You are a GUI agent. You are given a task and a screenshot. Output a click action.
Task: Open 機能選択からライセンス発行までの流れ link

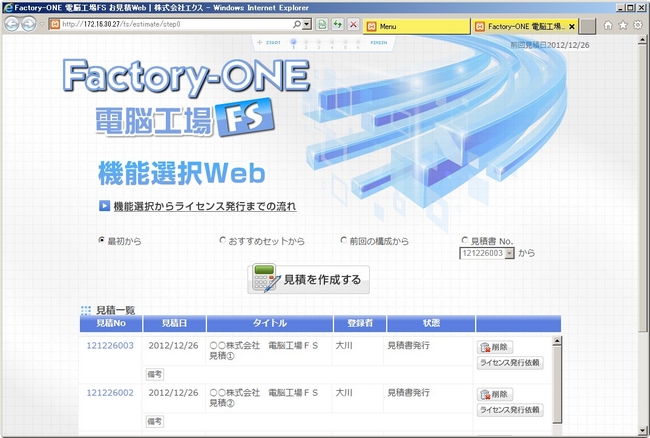click(205, 206)
